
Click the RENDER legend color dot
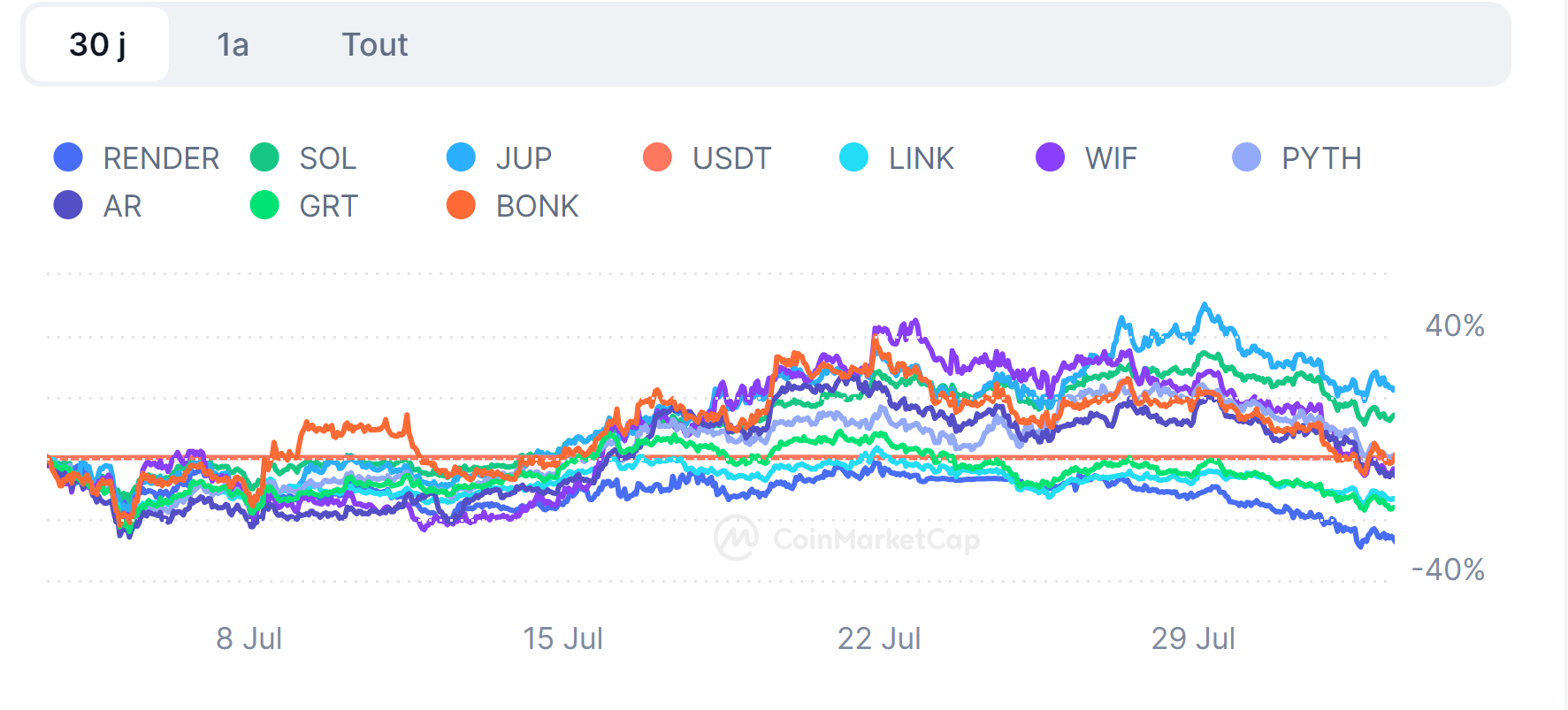(68, 157)
